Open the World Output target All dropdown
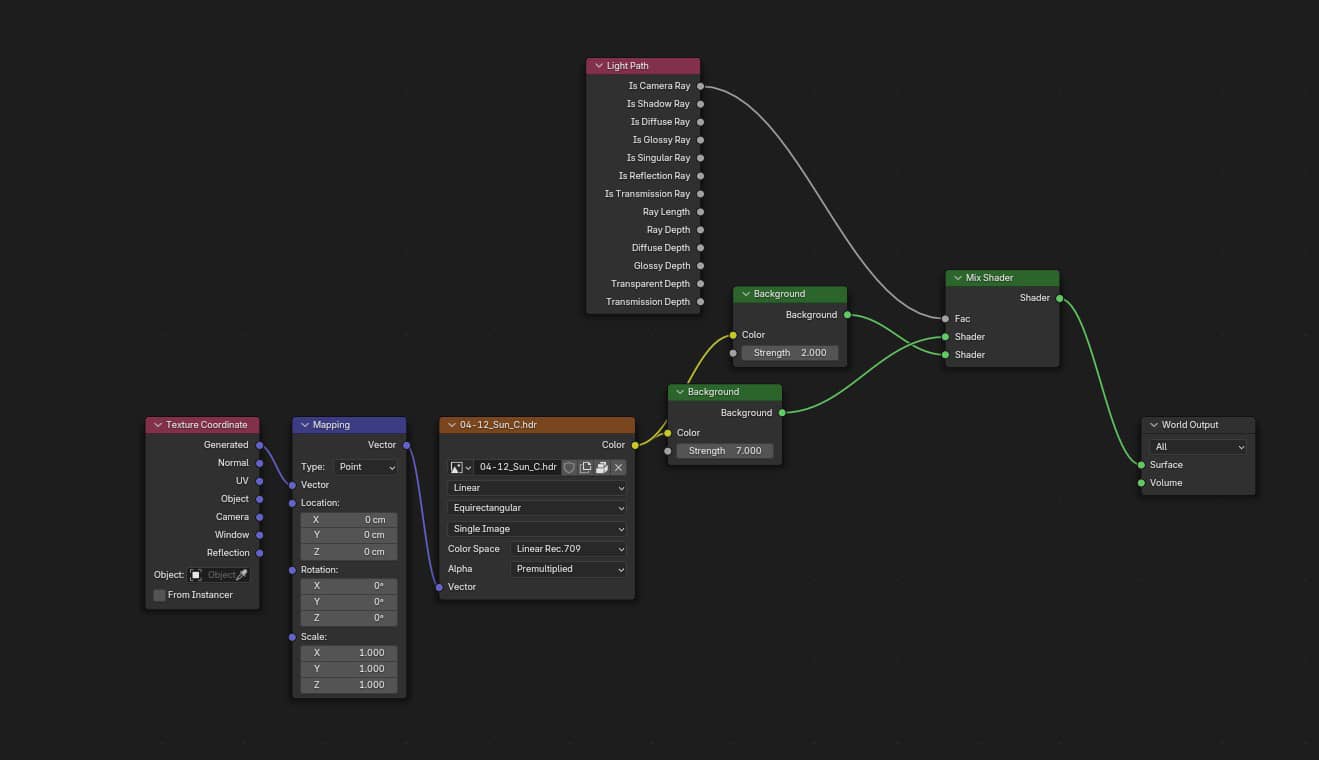Viewport: 1319px width, 760px height. [x=1198, y=447]
